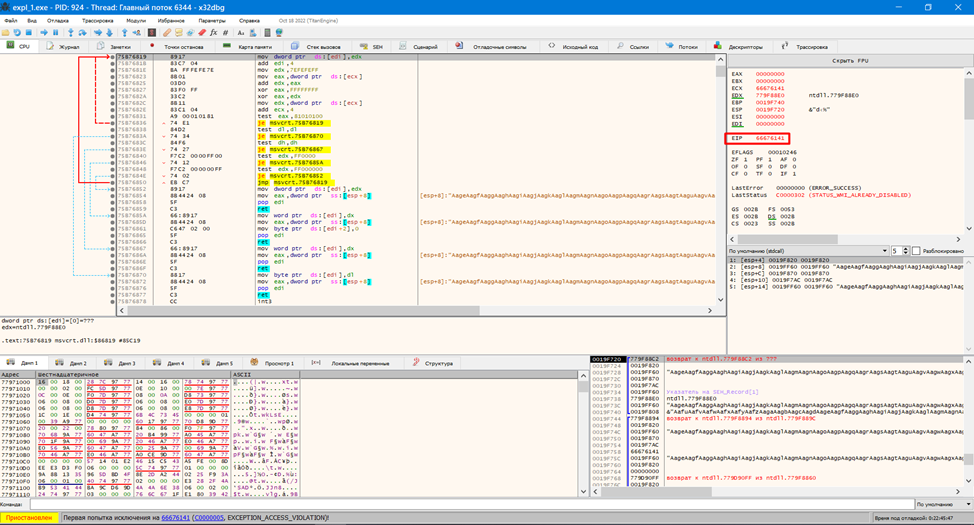The width and height of the screenshot is (974, 525).
Task: Open the fx functions toolbar icon
Action: pos(213,33)
